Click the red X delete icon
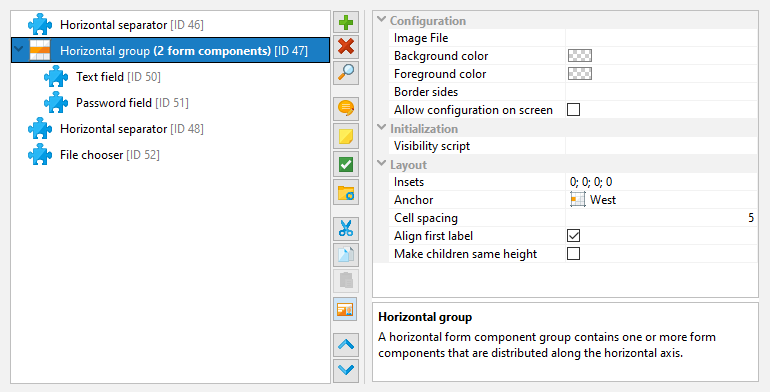 point(346,47)
